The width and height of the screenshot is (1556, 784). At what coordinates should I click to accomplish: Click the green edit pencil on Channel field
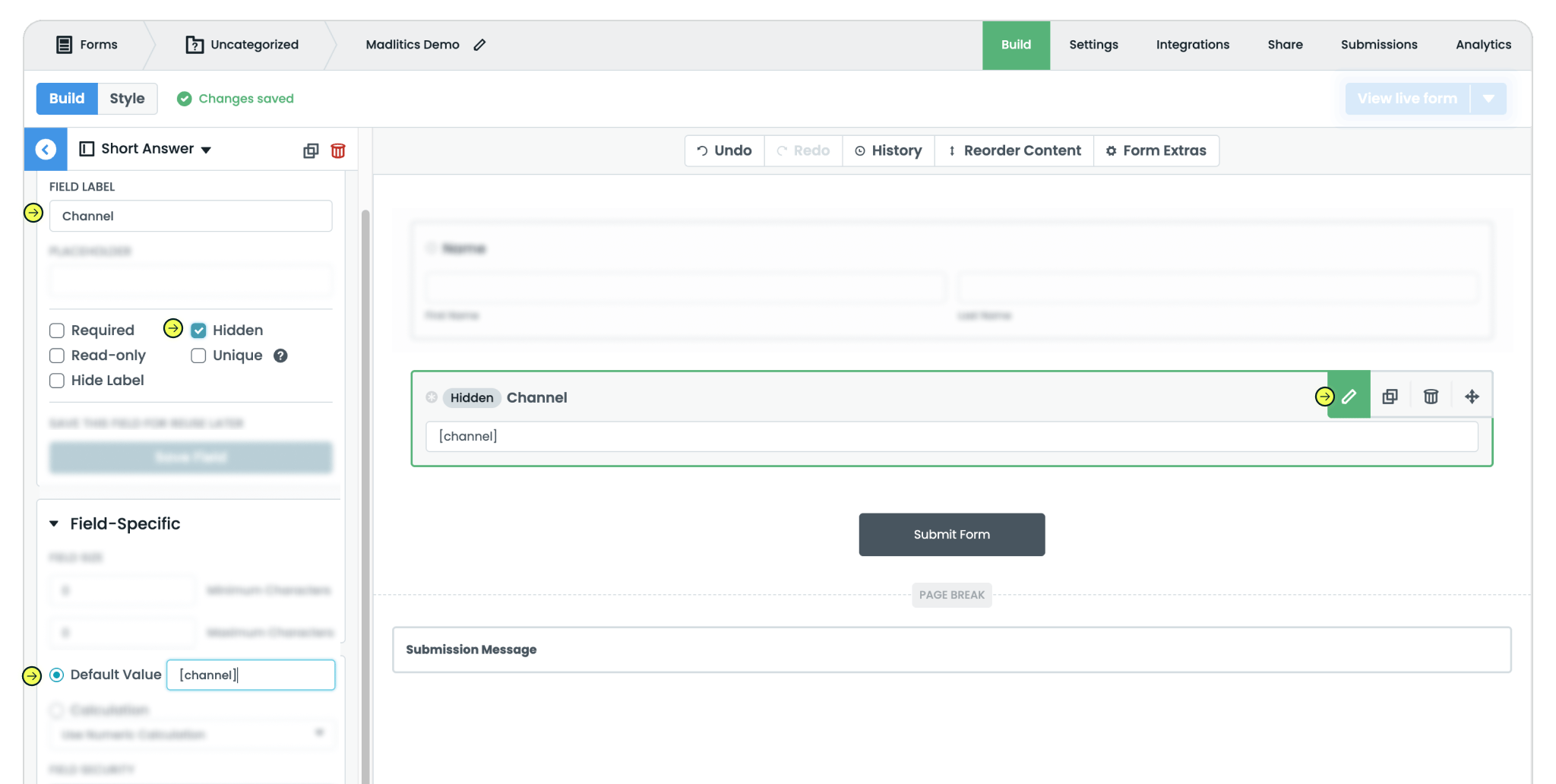coord(1349,396)
